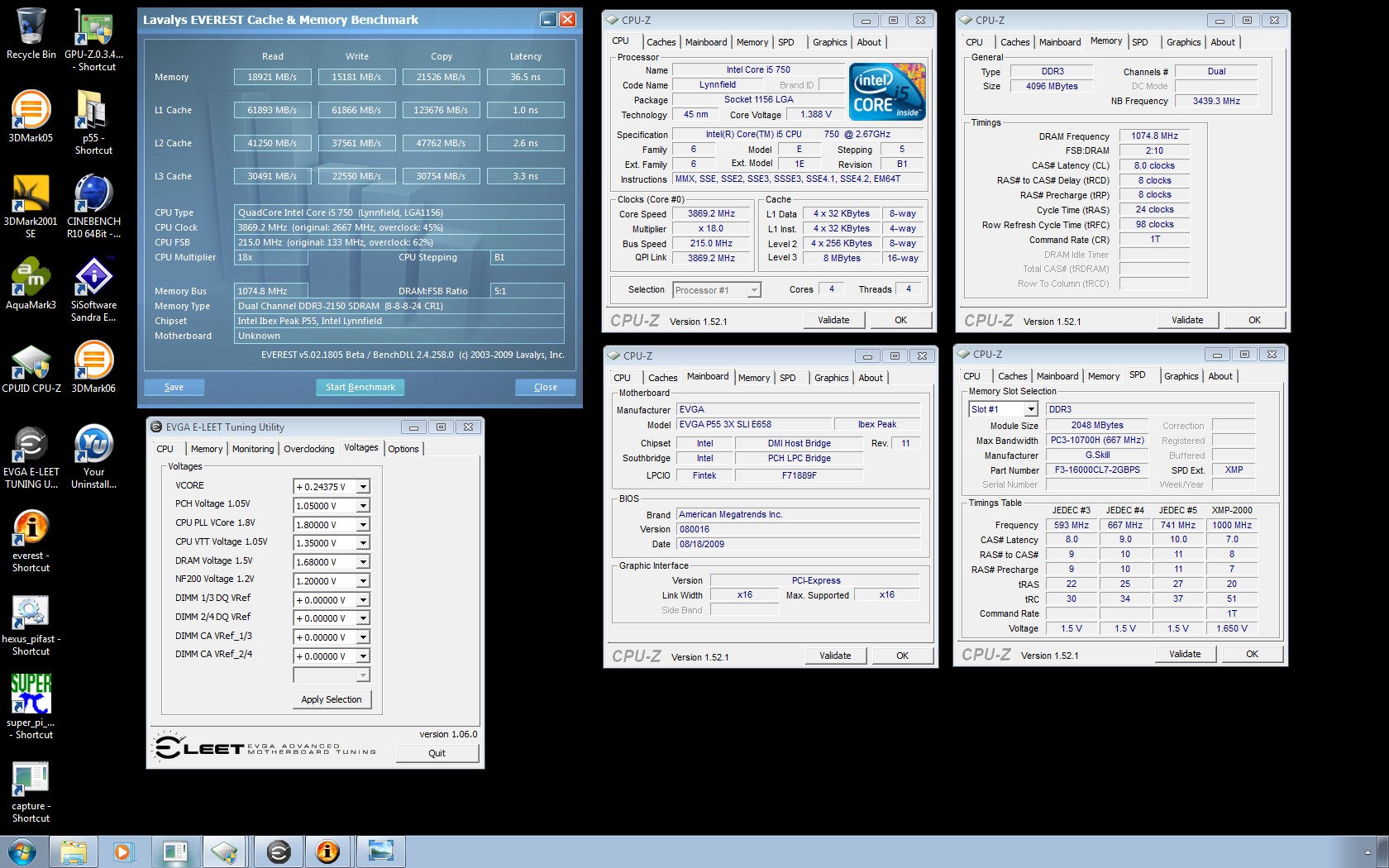Expand PCH Voltage dropdown
Screen dimensions: 1389x868
tap(363, 506)
